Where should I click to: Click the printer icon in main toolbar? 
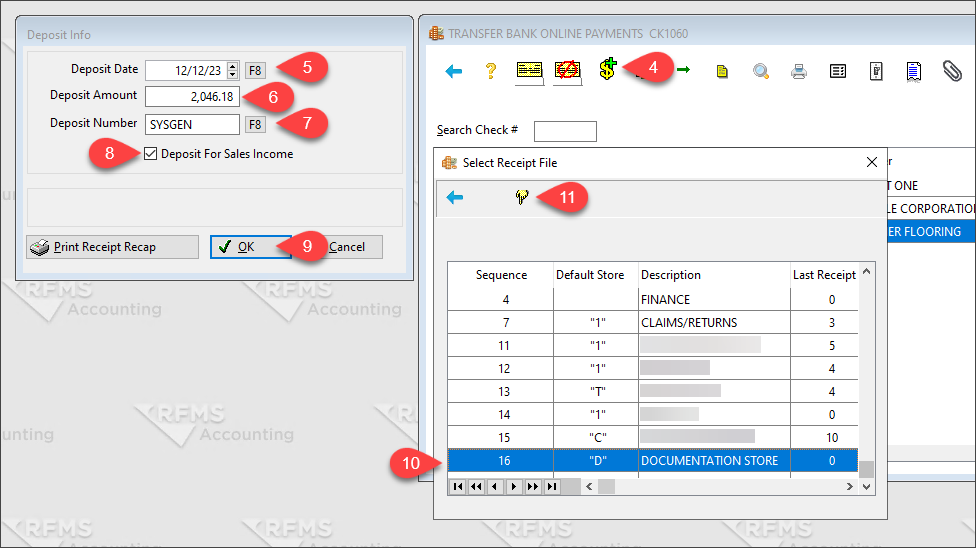click(x=799, y=71)
